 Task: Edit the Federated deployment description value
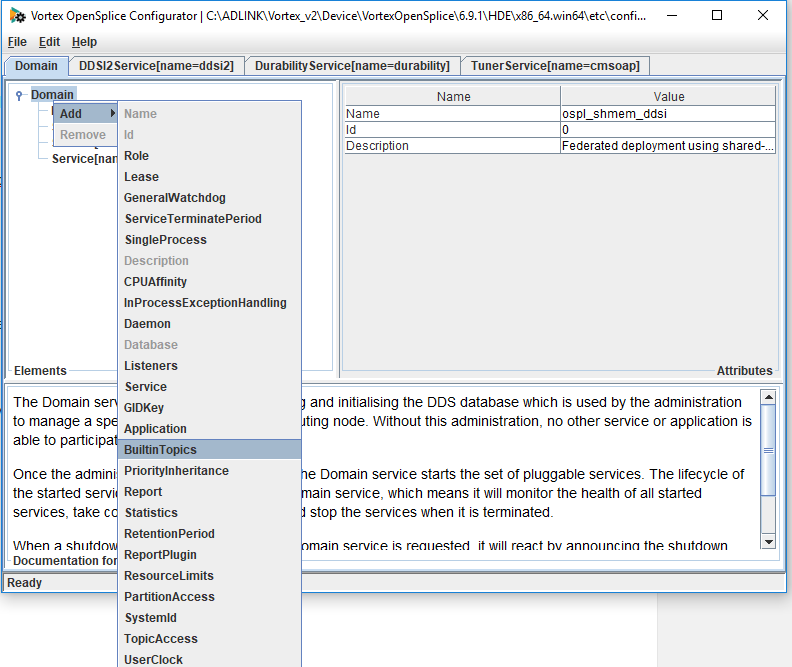[x=668, y=146]
